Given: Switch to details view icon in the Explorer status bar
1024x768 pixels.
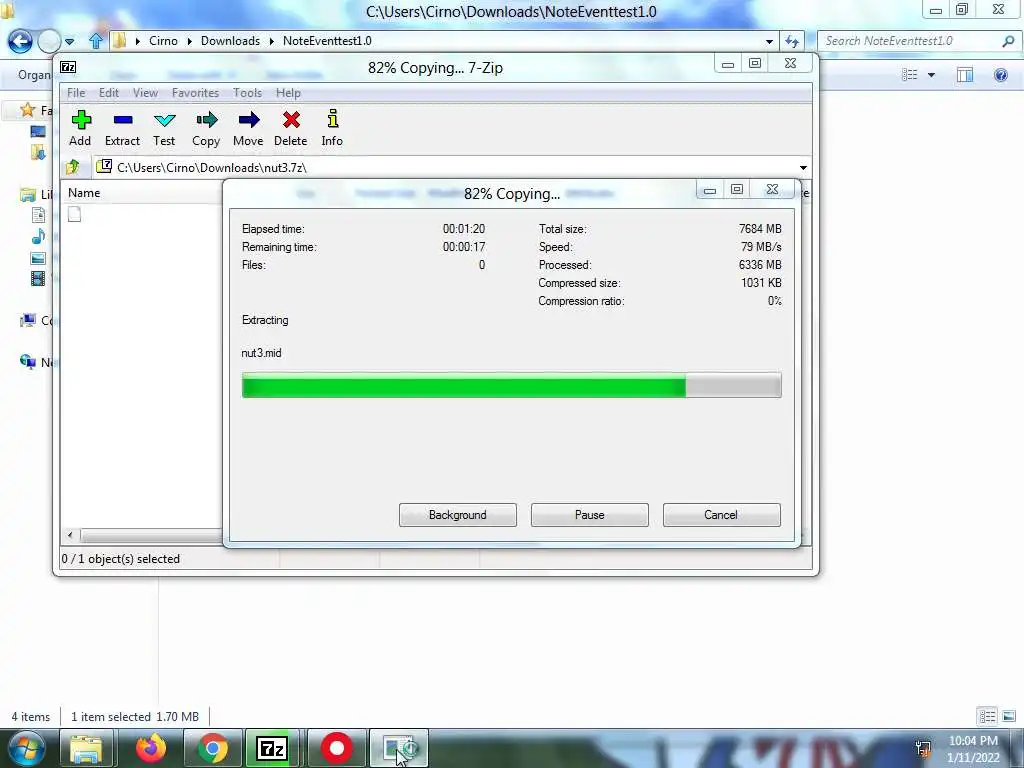Looking at the screenshot, I should (x=987, y=716).
